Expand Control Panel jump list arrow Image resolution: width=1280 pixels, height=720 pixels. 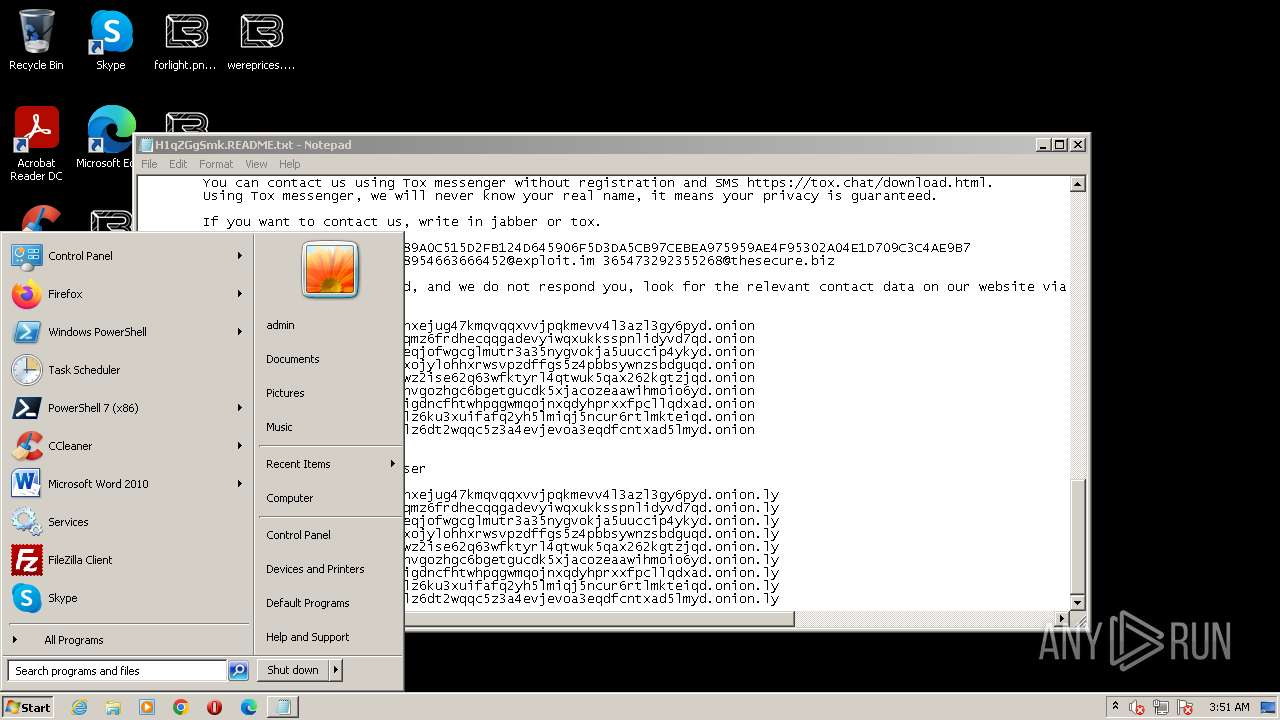point(240,256)
